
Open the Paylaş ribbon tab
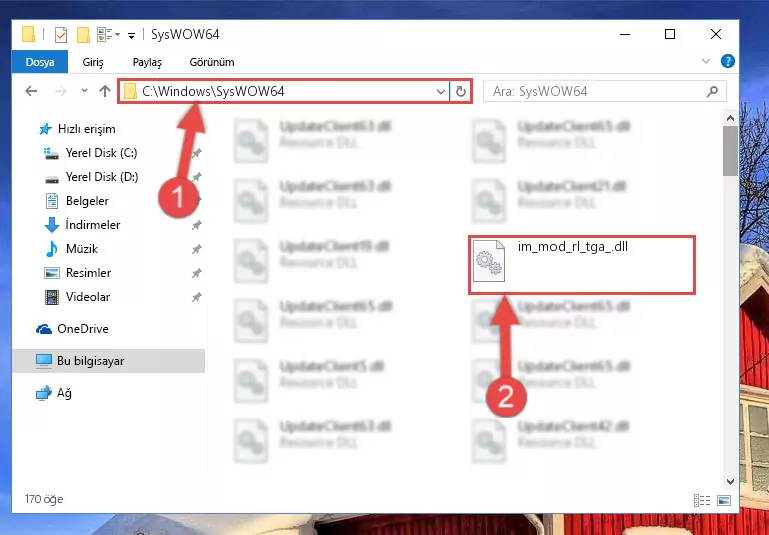pos(147,62)
